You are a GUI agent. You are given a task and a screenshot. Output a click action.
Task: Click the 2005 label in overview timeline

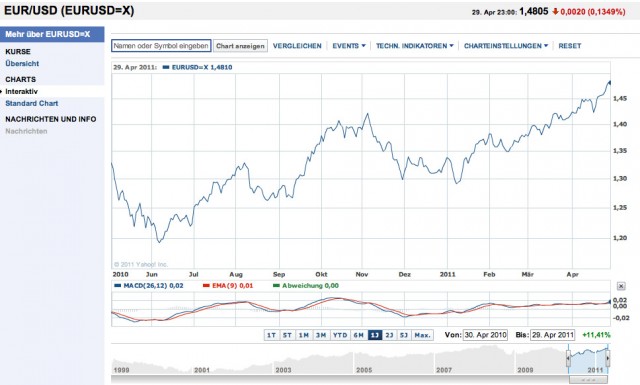point(364,370)
